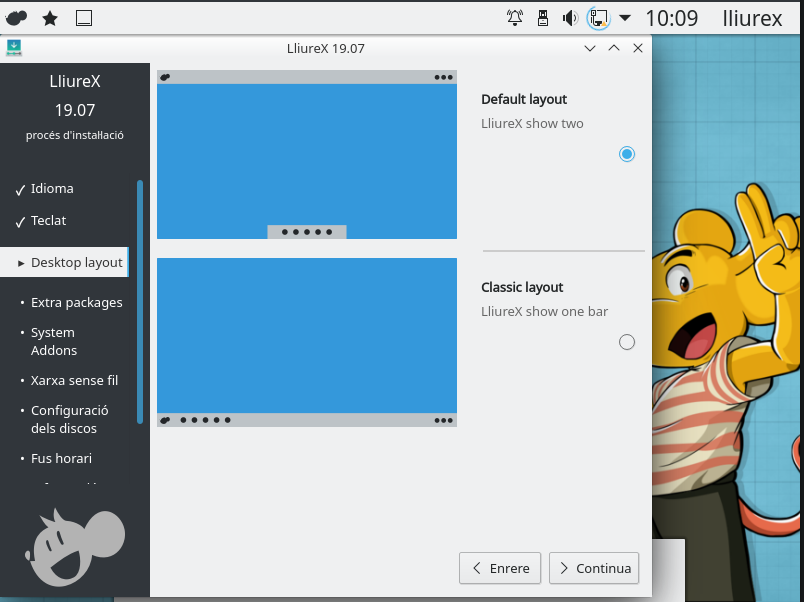Click the star favorites icon in panel

click(50, 18)
